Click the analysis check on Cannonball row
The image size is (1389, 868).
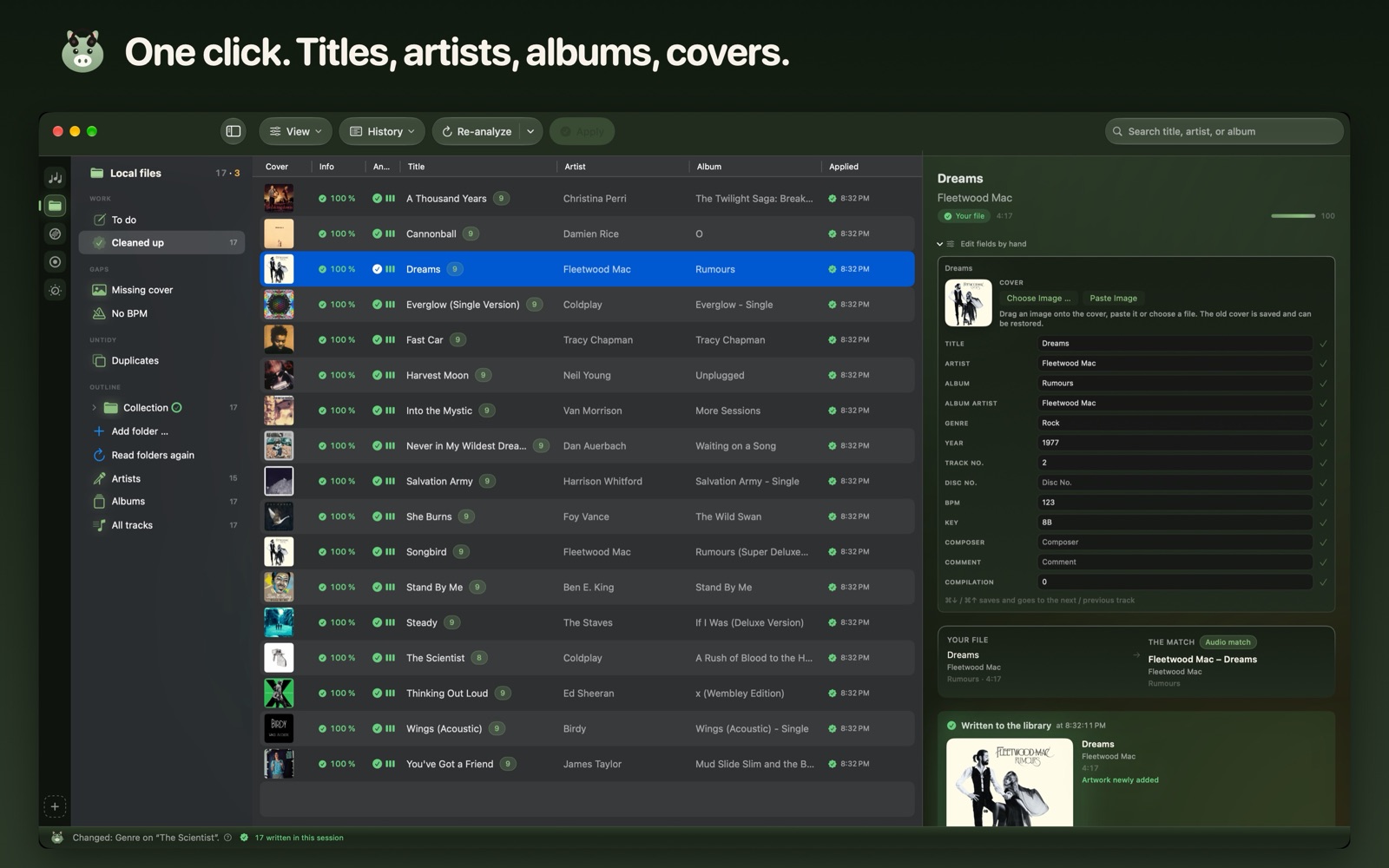point(378,233)
